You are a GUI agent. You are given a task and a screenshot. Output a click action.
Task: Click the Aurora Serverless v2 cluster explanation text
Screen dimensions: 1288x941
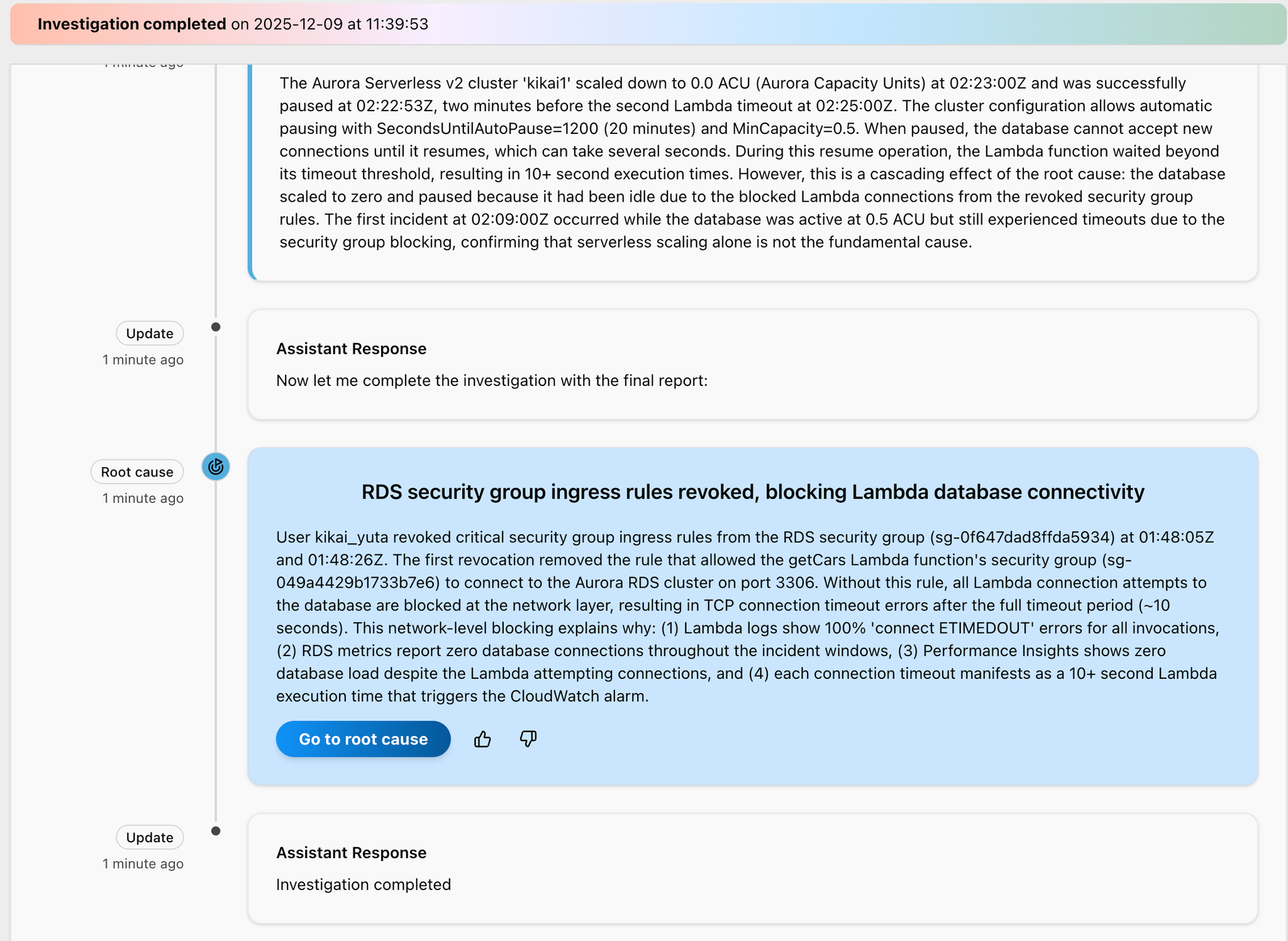(x=752, y=162)
